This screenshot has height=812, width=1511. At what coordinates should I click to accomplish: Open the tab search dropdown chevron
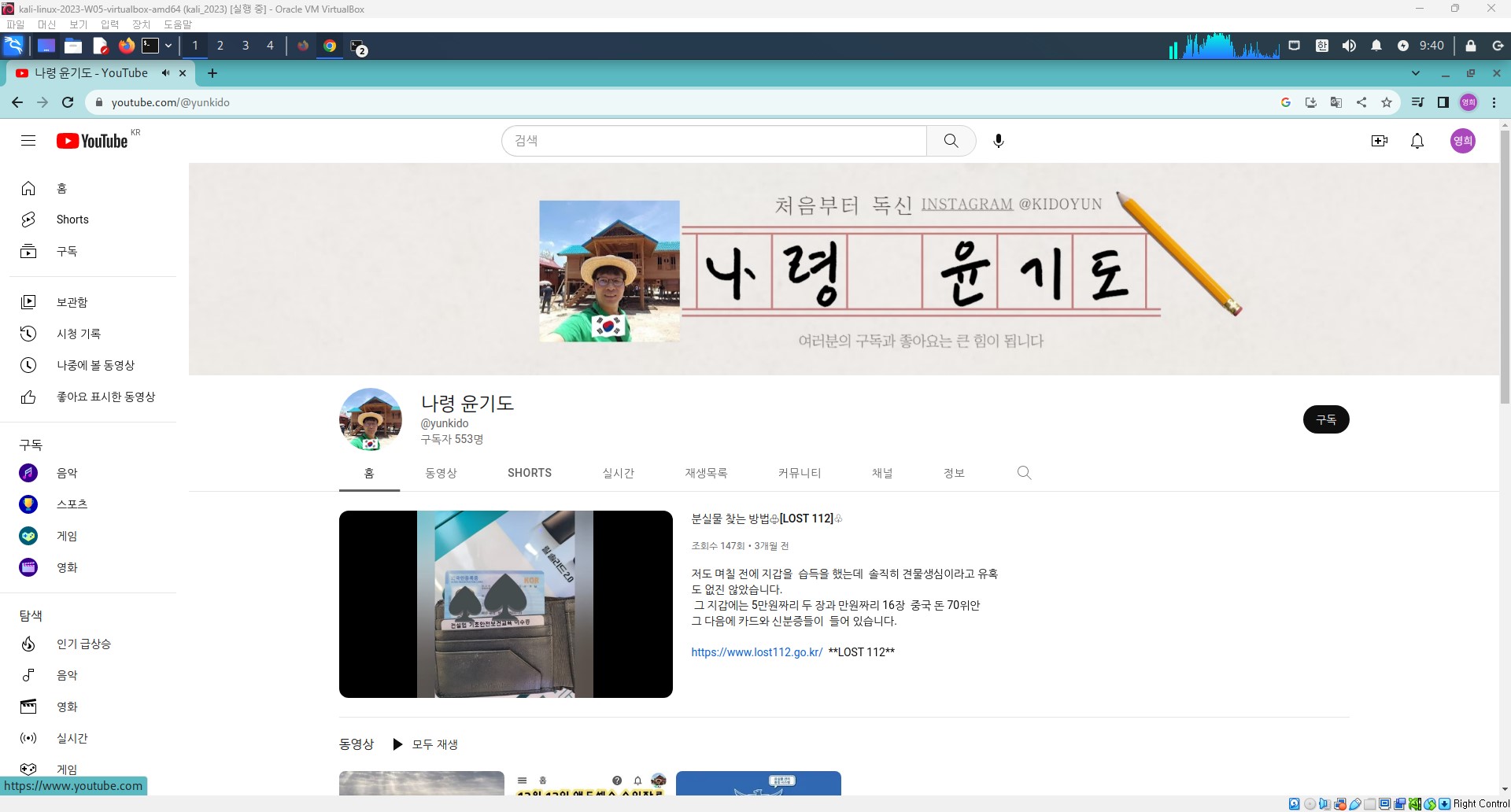pos(1416,73)
